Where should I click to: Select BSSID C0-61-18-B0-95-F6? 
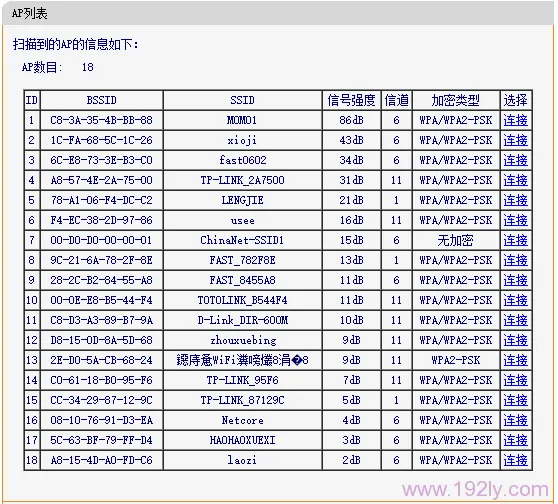(x=101, y=380)
